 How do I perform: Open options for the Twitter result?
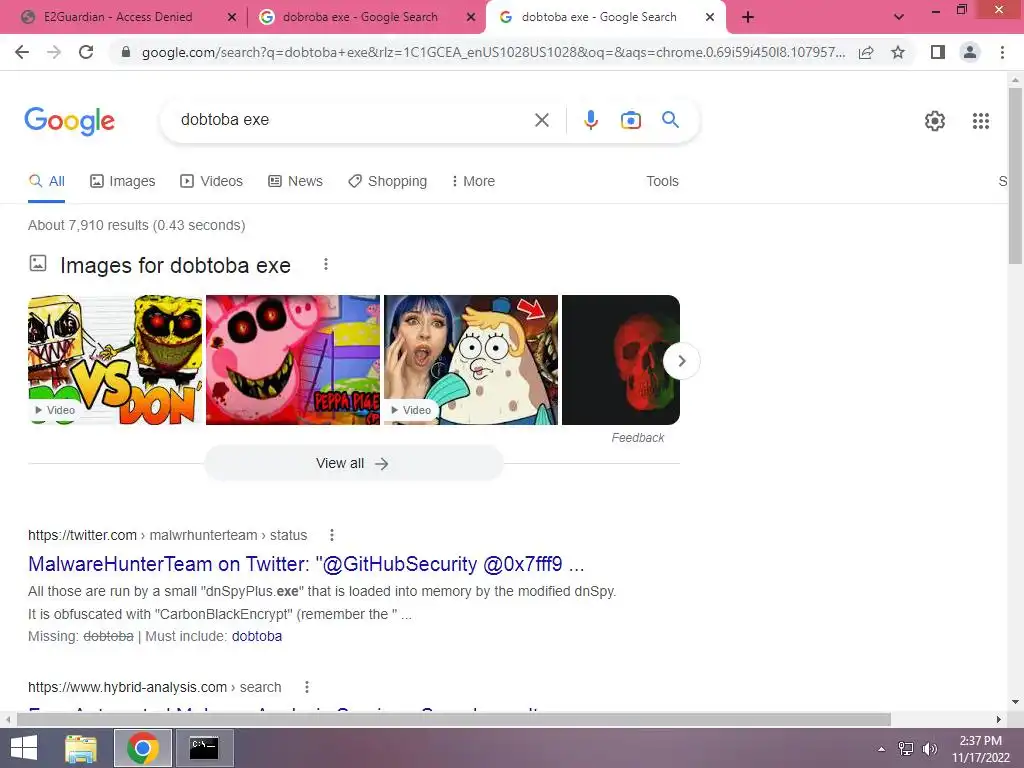332,535
